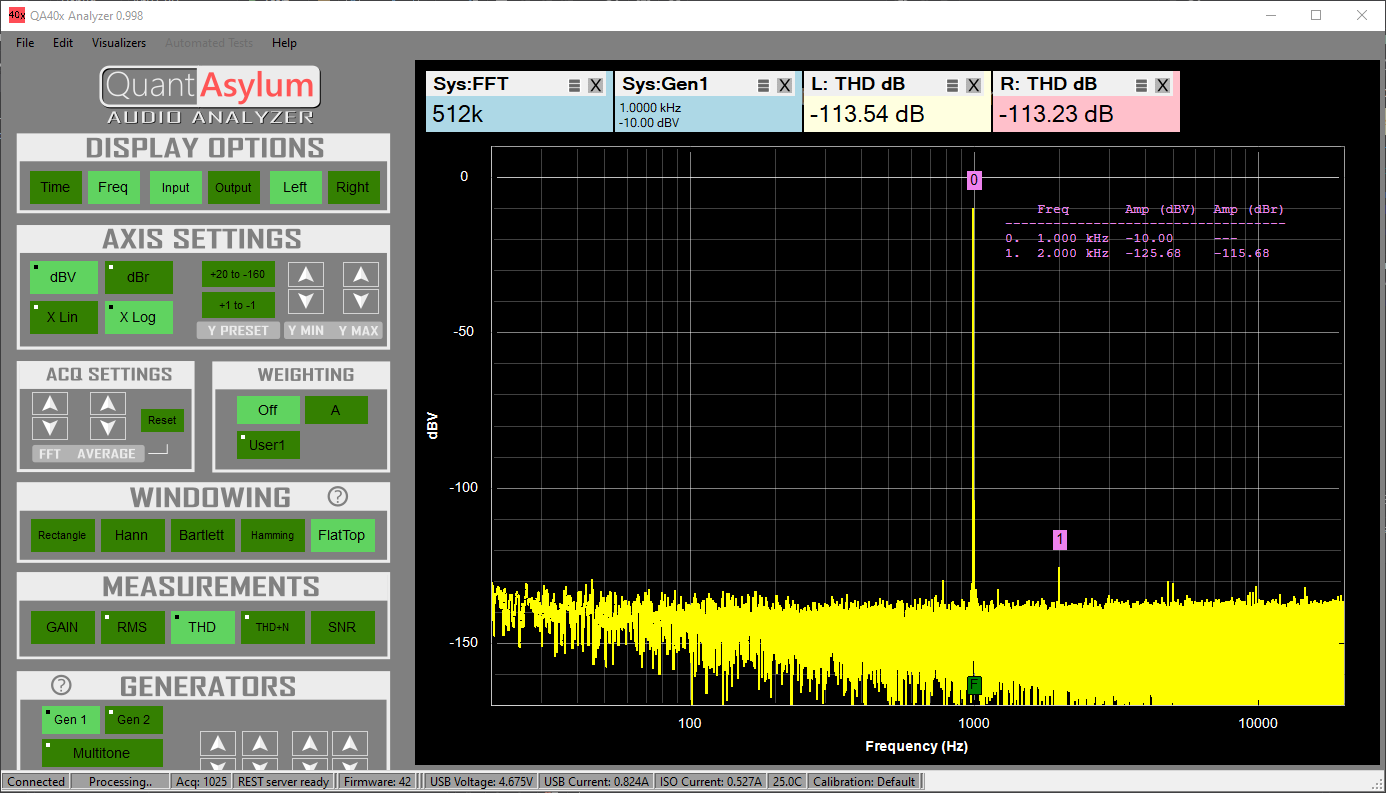Click the Generators help question mark icon
Viewport: 1386px width, 793px height.
point(61,685)
